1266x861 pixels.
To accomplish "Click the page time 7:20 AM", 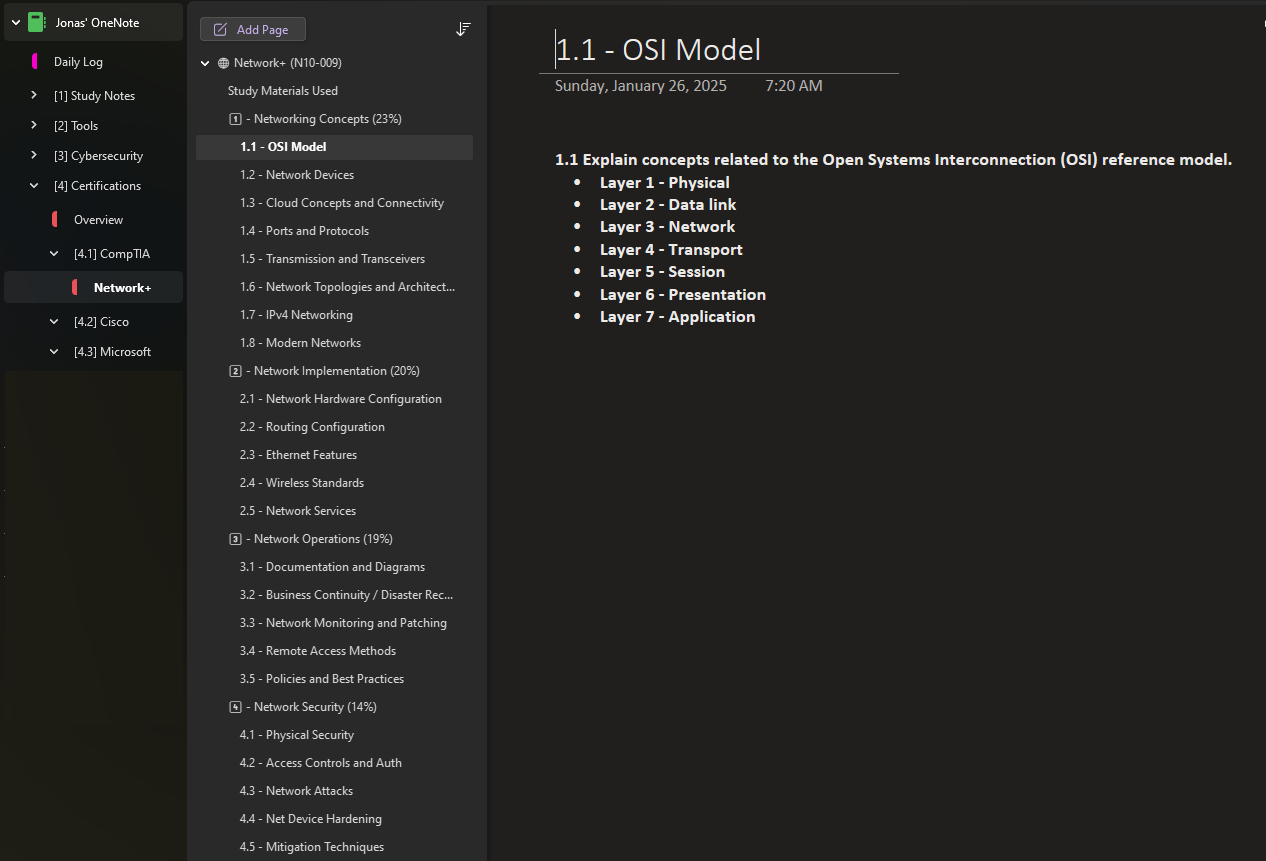I will click(x=794, y=86).
